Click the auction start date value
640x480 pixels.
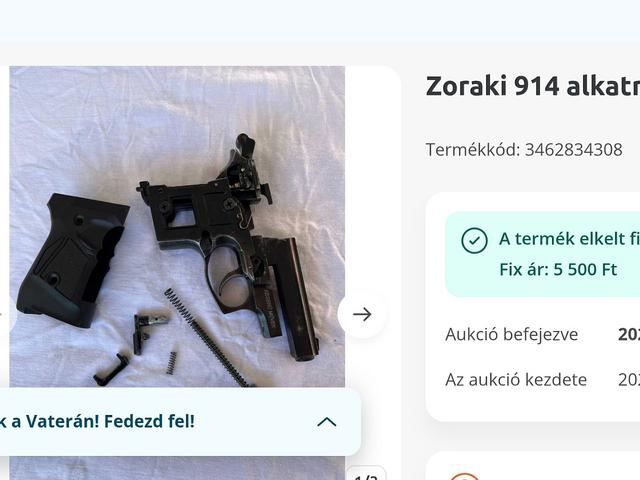[629, 380]
